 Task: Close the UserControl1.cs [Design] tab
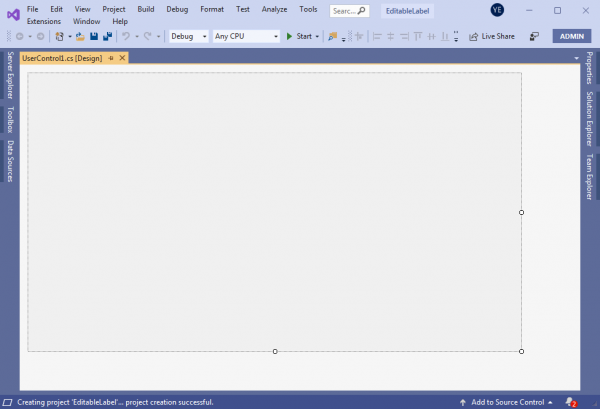pyautogui.click(x=122, y=58)
